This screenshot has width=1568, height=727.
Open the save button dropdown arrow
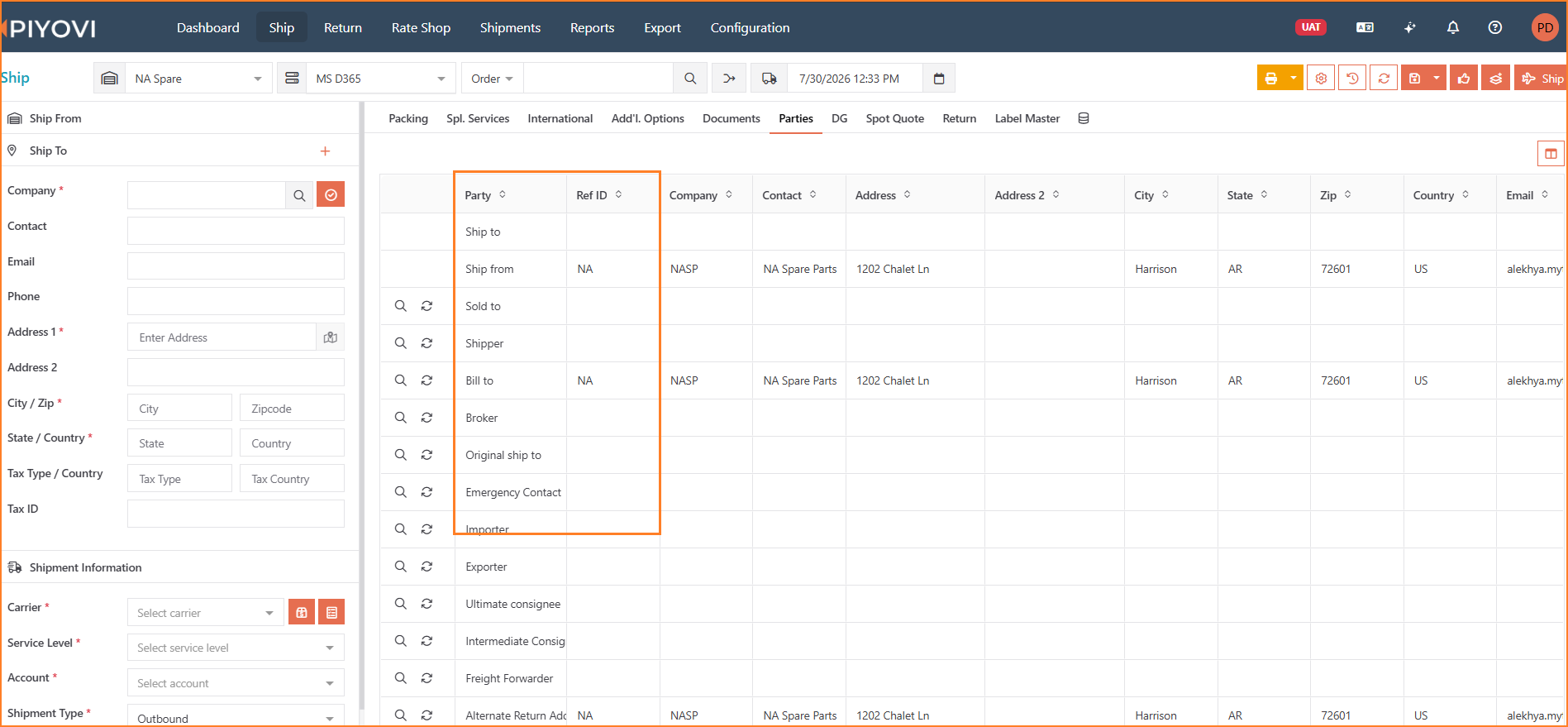[1437, 79]
